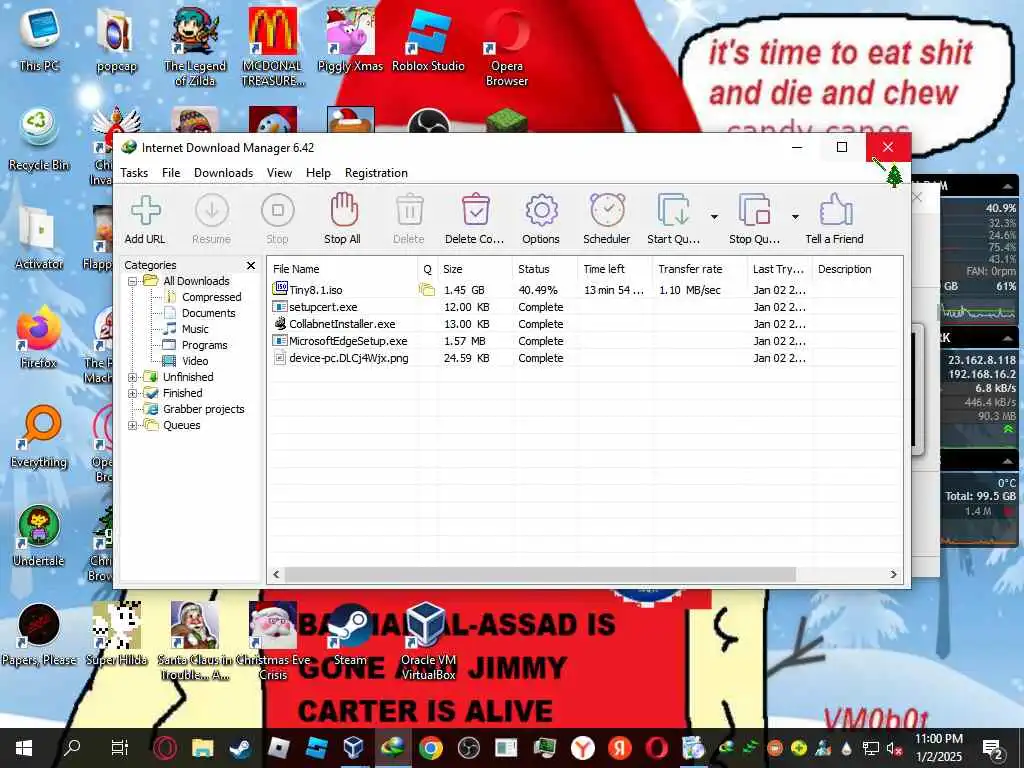Screen dimensions: 1024x768
Task: Sort by Transfer rate column header
Action: click(699, 269)
